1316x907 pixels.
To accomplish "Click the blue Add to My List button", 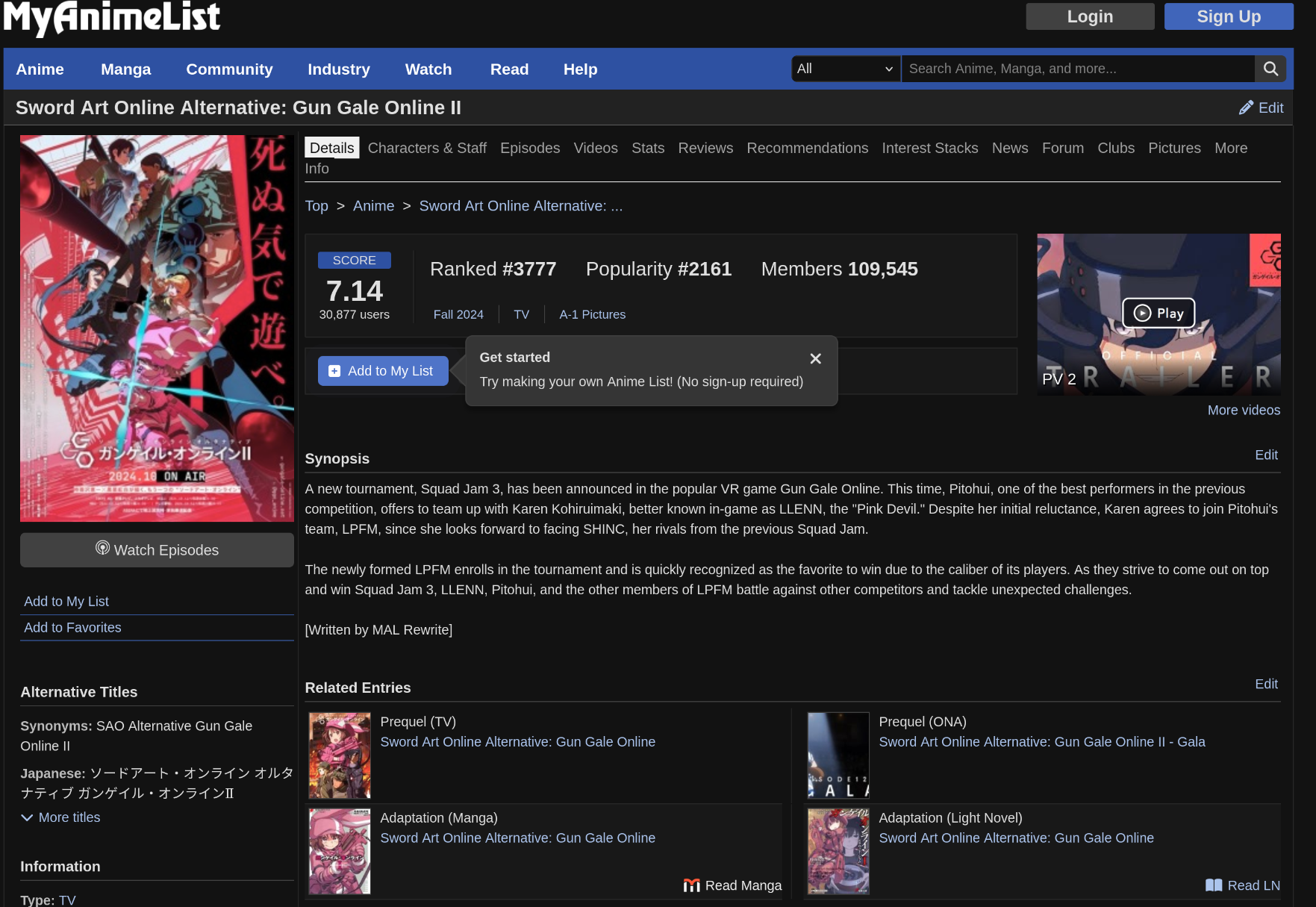I will (383, 371).
